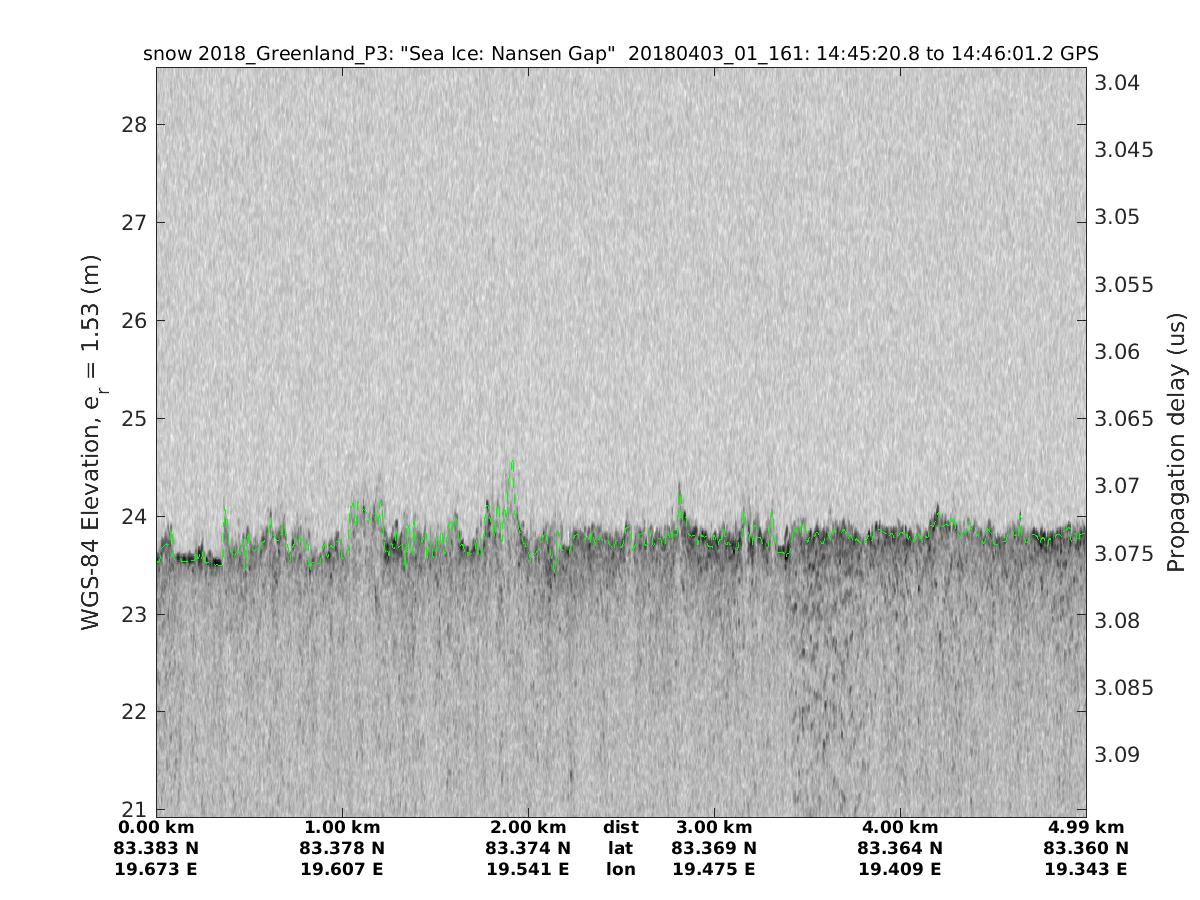Click the plot title text at top
Screen dimensions: 1200x900
(x=621, y=54)
